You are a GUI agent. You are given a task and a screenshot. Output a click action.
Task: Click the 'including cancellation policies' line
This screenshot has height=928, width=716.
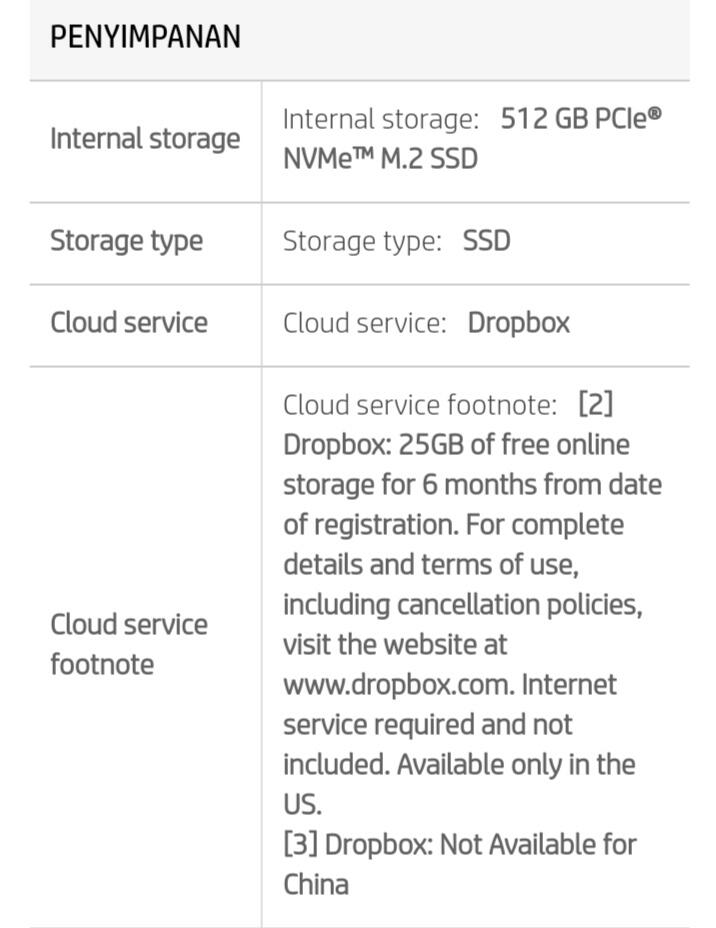point(463,605)
